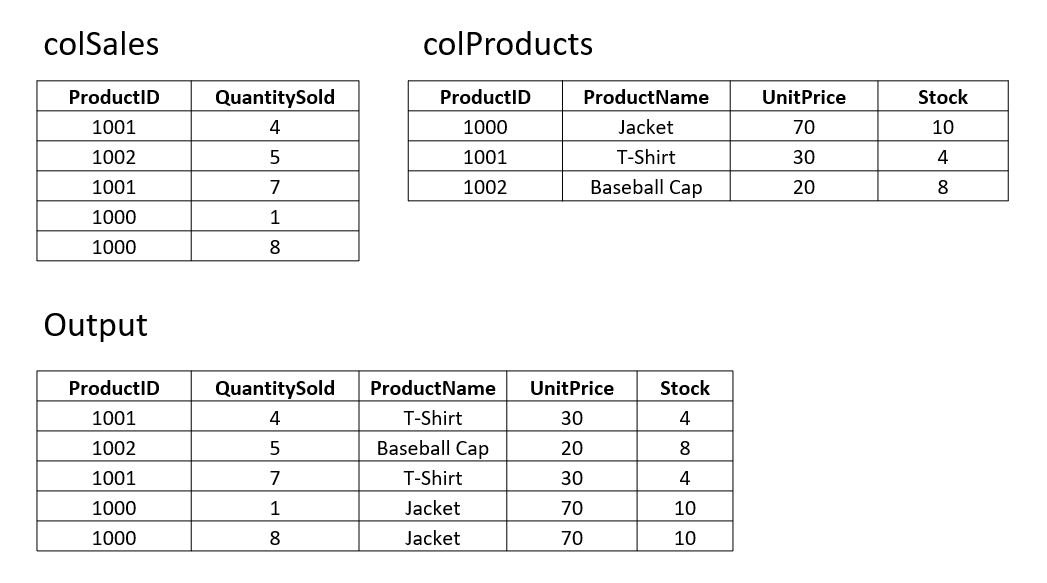Click Stock header in Output table
Screen dimensions: 1047x583
point(684,388)
